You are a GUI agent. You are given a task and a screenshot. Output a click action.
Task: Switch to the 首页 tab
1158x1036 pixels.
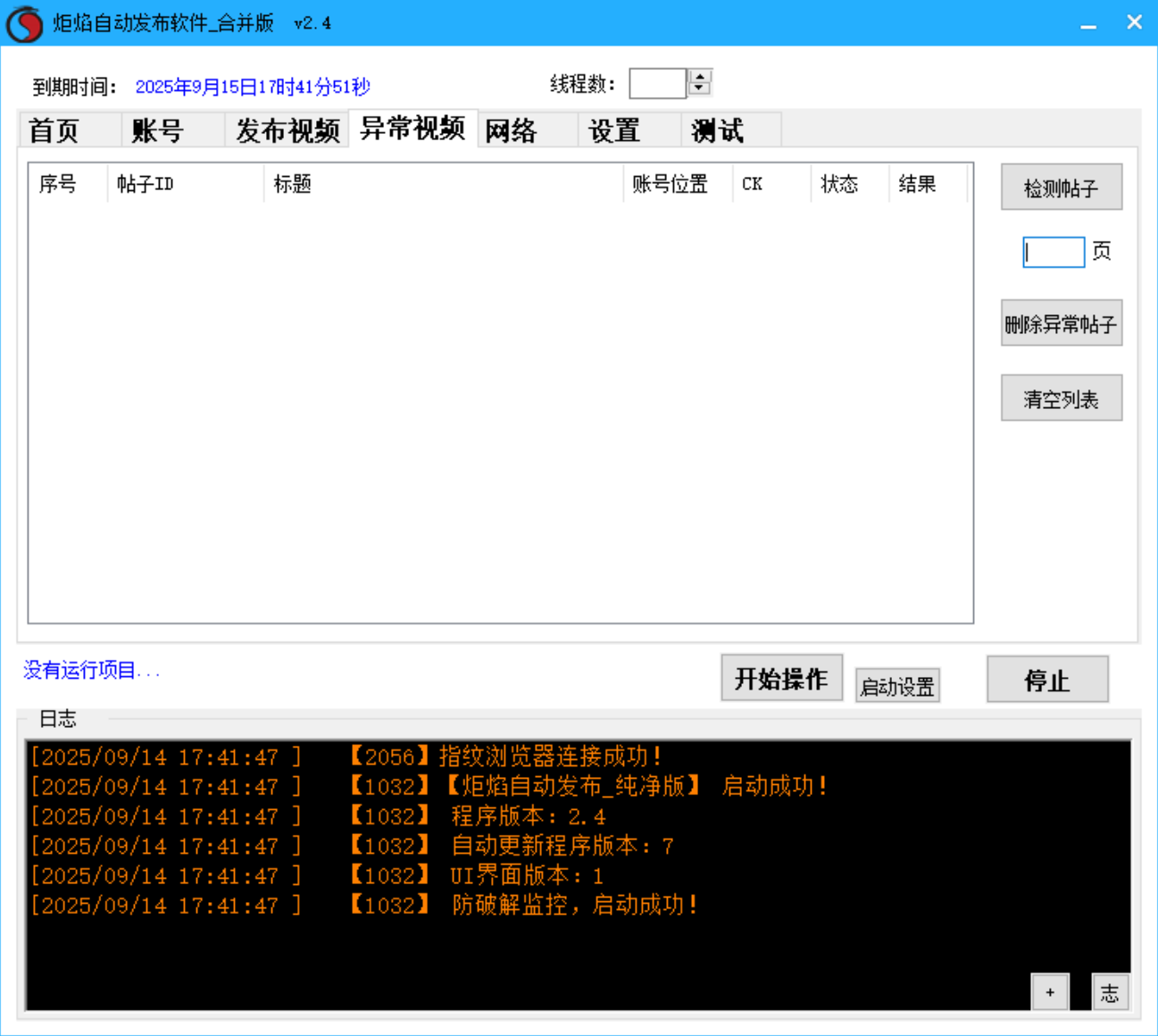55,130
